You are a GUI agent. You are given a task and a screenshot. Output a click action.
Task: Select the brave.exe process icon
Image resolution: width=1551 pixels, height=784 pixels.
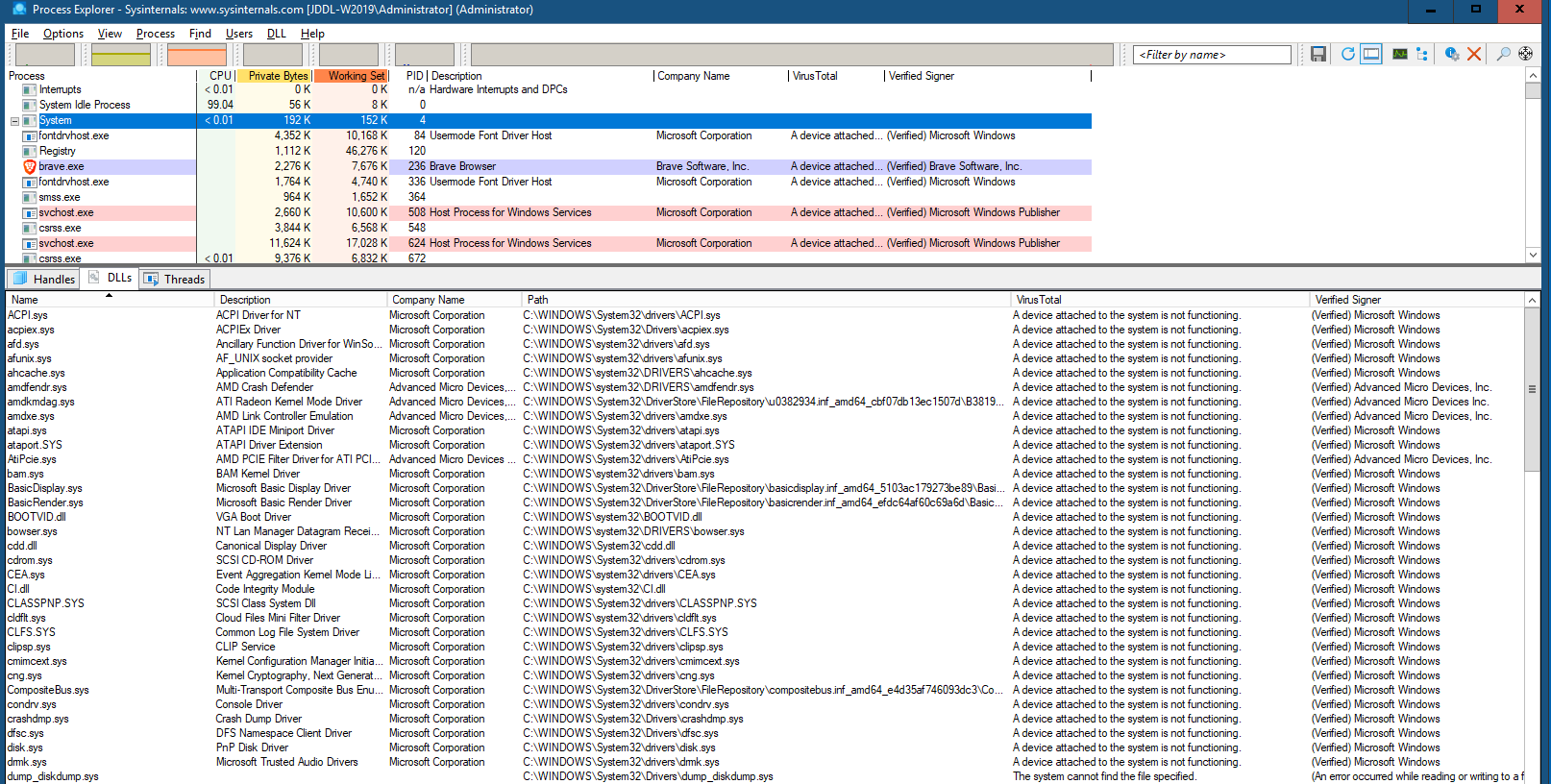pyautogui.click(x=30, y=166)
